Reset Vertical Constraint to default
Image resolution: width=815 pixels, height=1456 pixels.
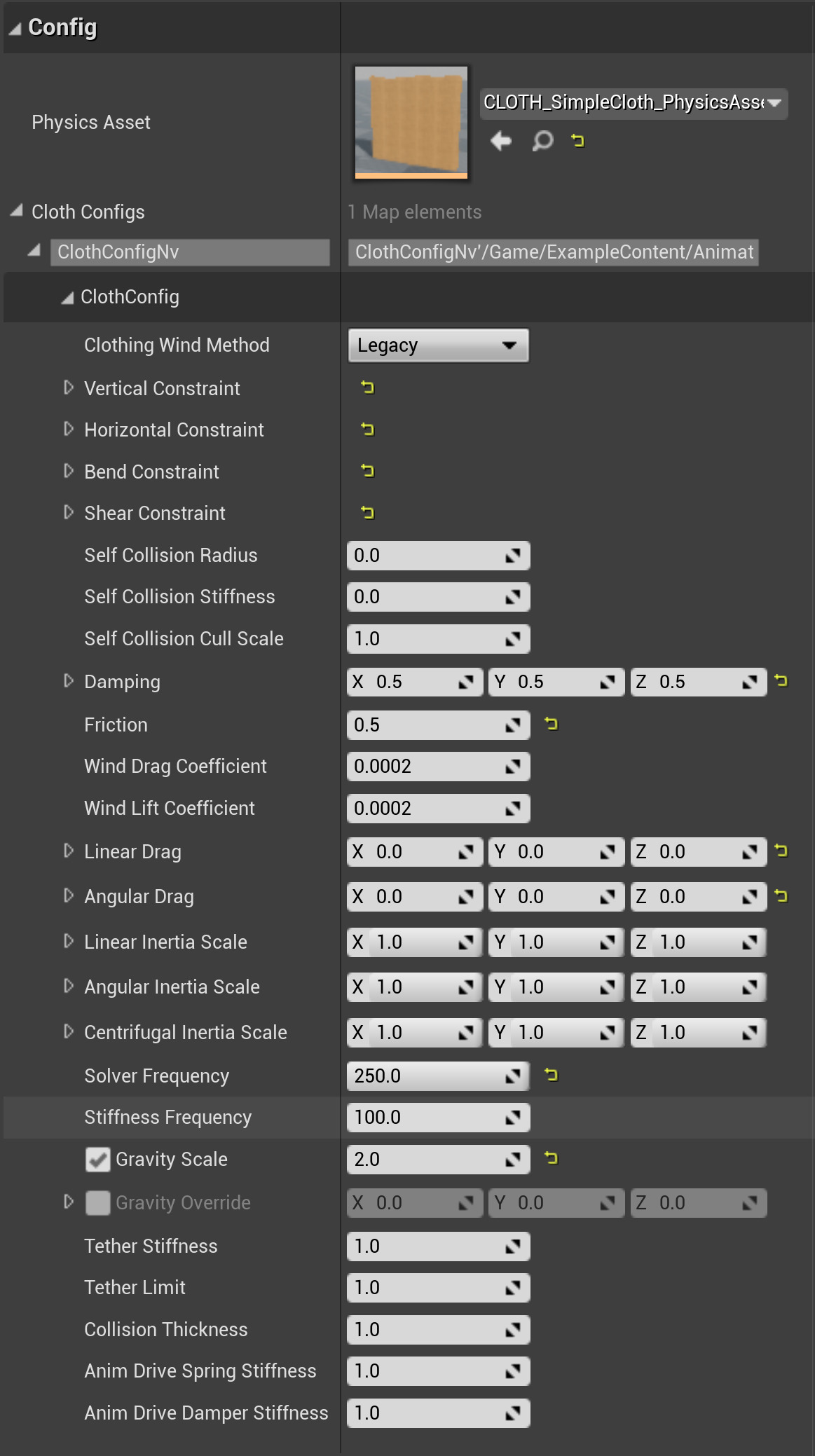(367, 387)
